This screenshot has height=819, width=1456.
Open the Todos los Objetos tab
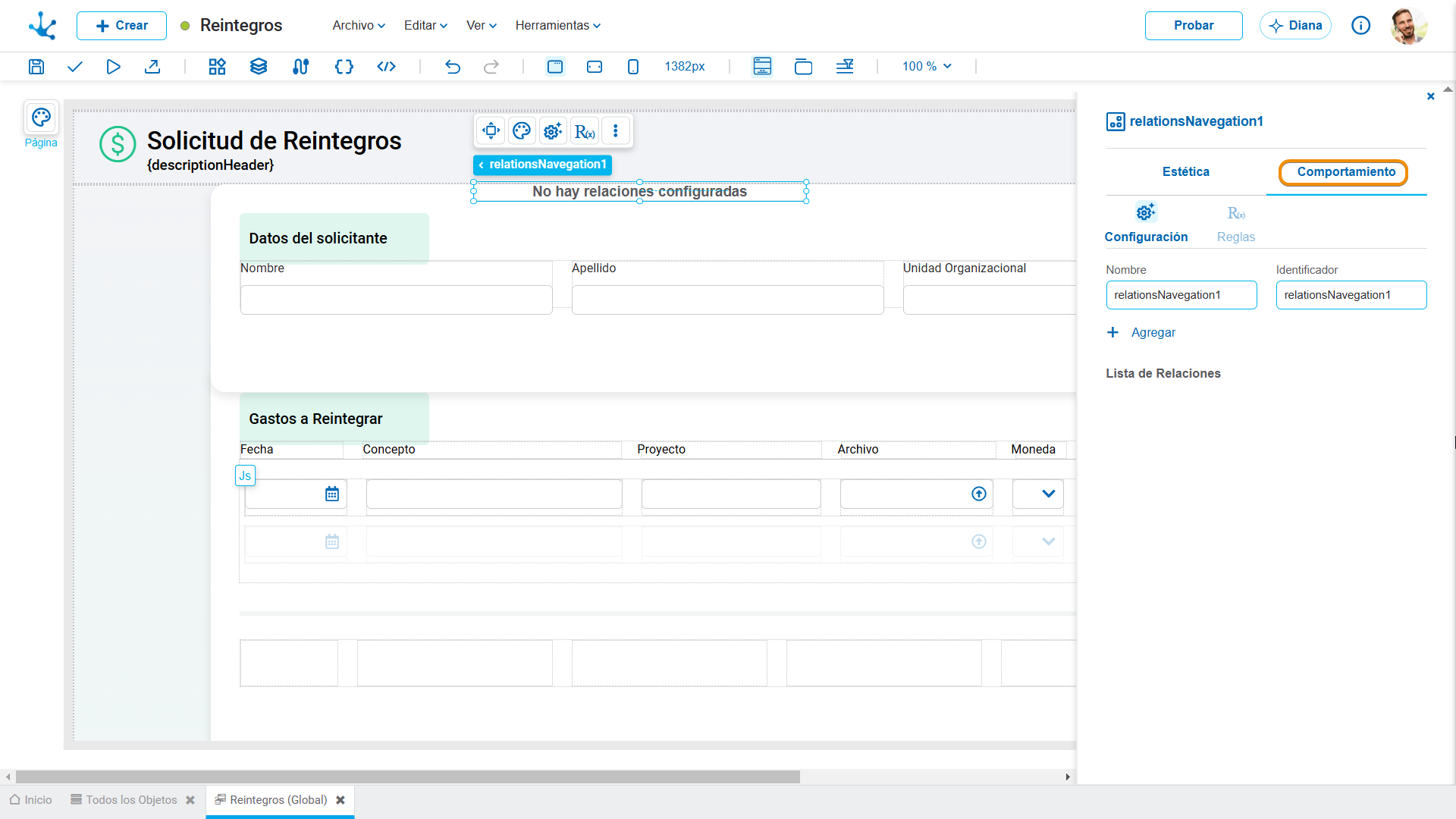[x=131, y=800]
